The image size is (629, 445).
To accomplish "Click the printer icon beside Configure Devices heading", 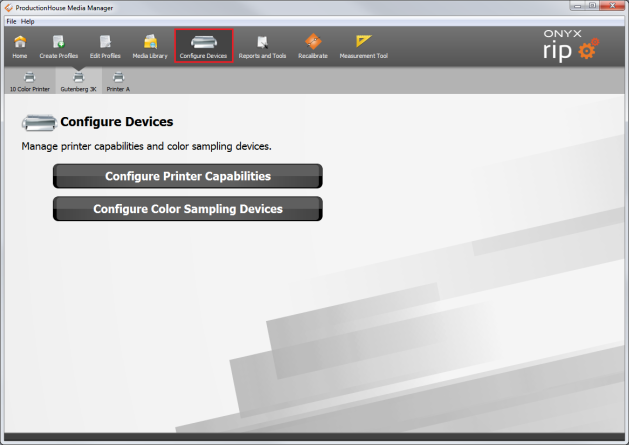I will tap(39, 123).
